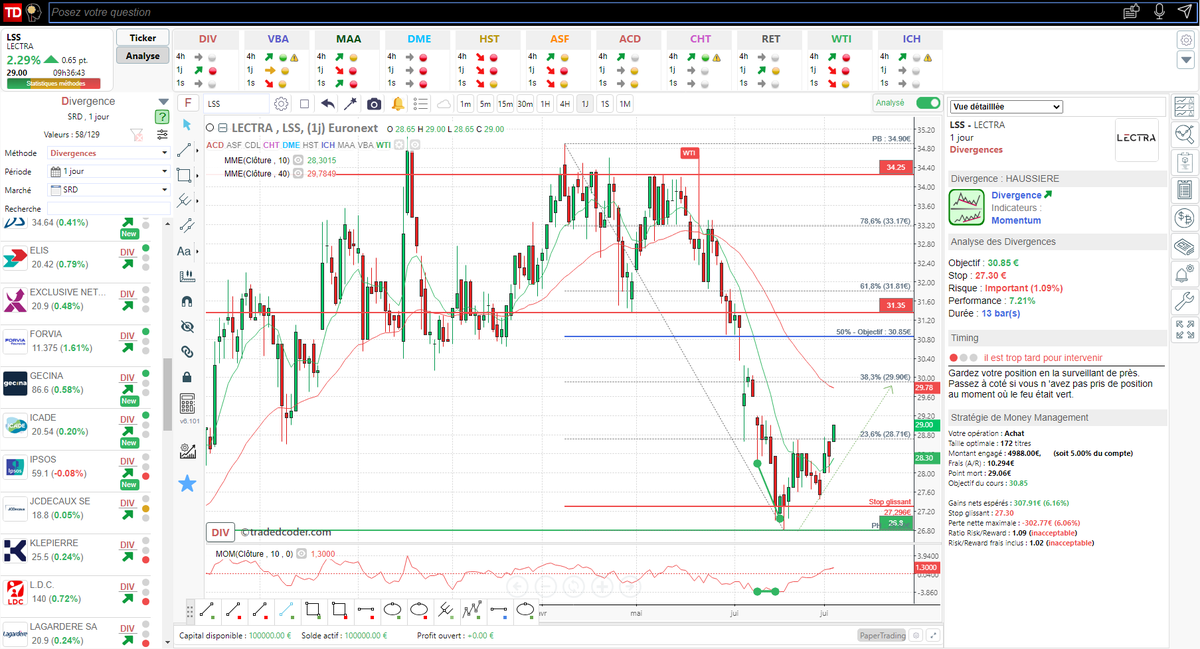
Task: Lock drawings with the padlock icon
Action: [186, 377]
